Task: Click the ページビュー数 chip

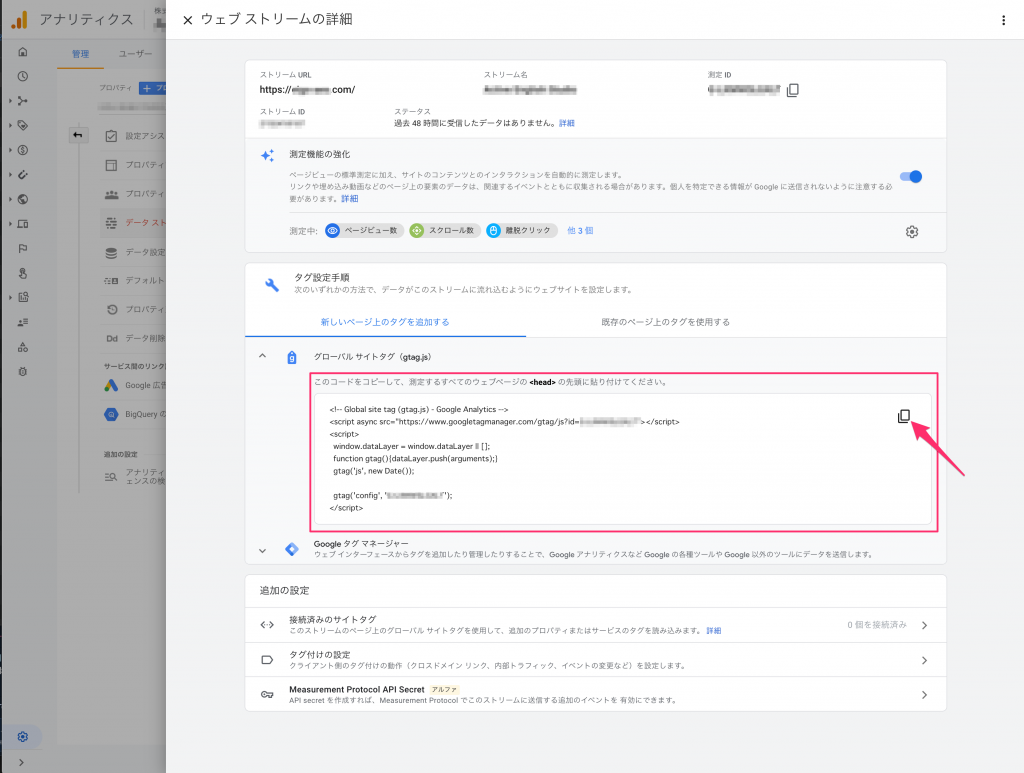Action: click(364, 230)
